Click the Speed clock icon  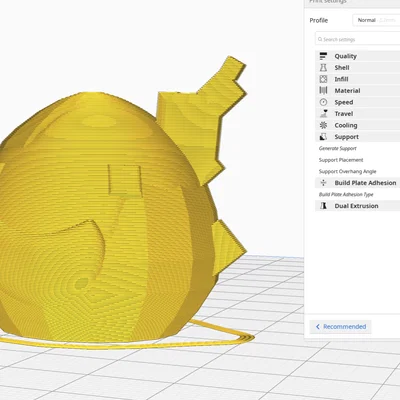[x=323, y=102]
